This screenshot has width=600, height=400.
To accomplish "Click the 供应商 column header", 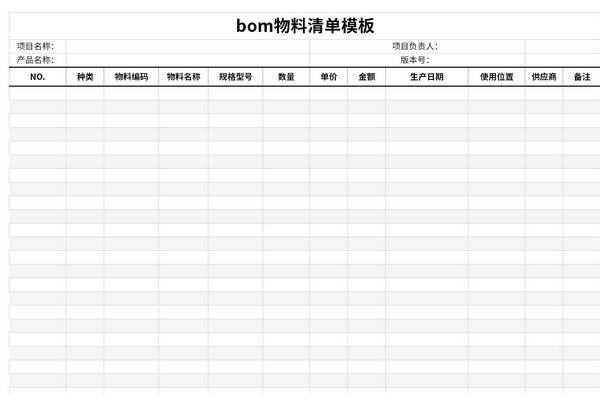I will coord(544,77).
